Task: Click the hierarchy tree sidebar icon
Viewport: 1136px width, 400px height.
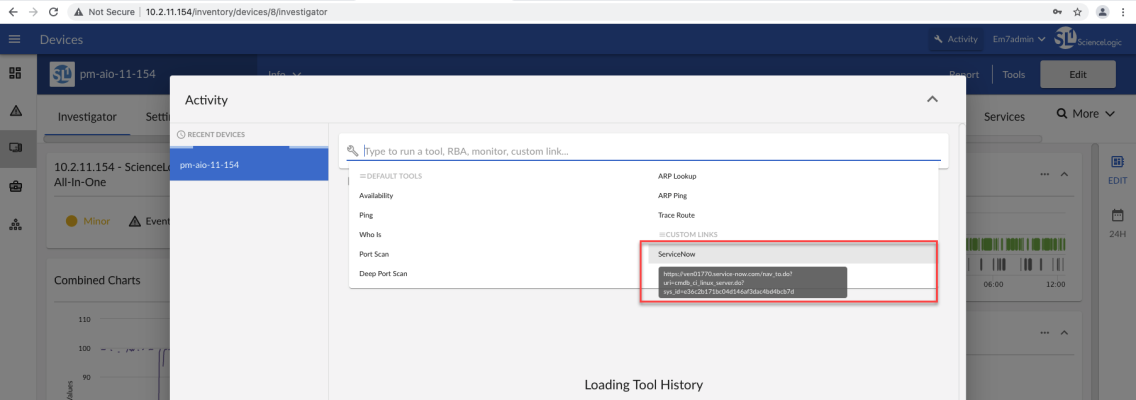Action: 16,223
